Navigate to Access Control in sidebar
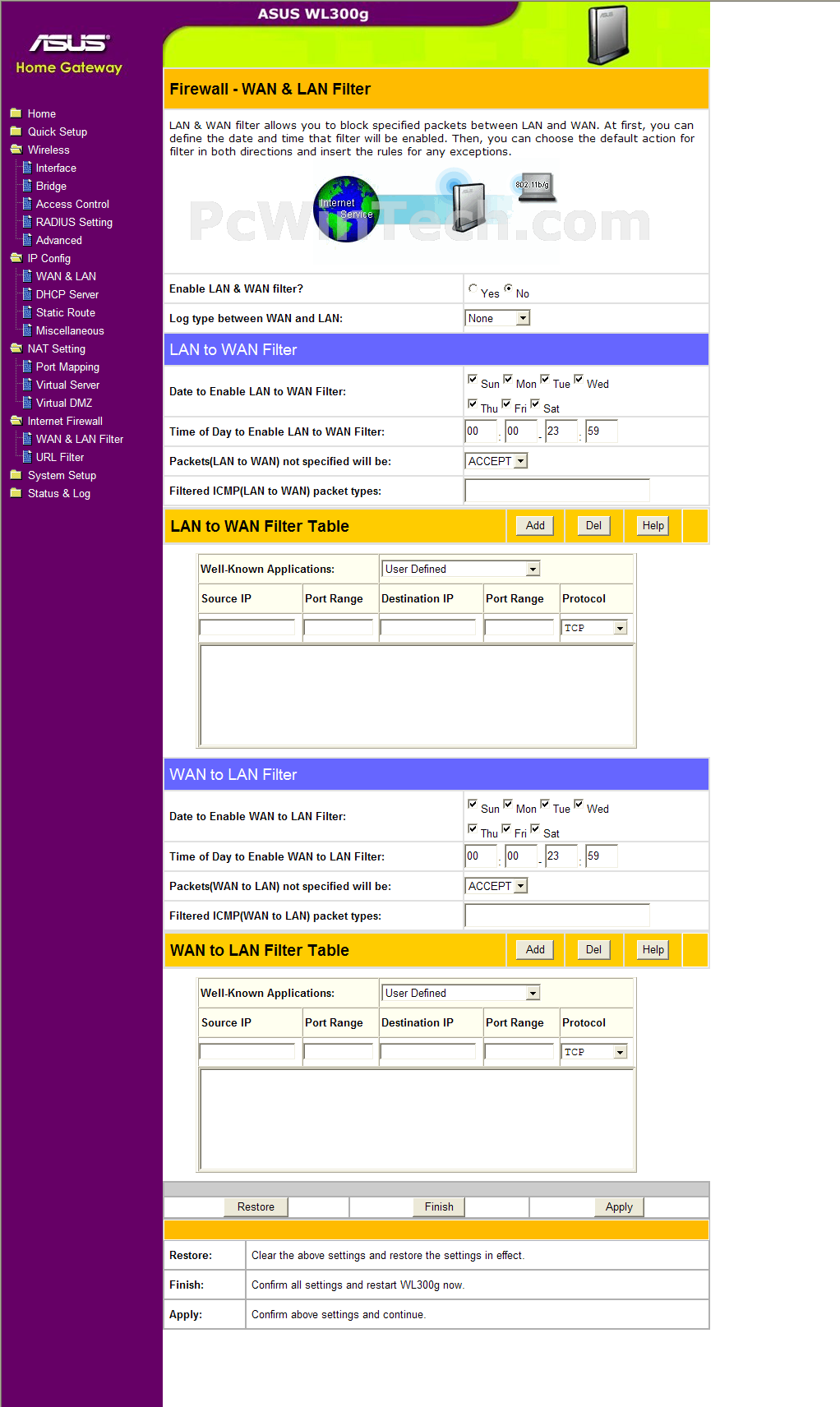 [x=72, y=204]
